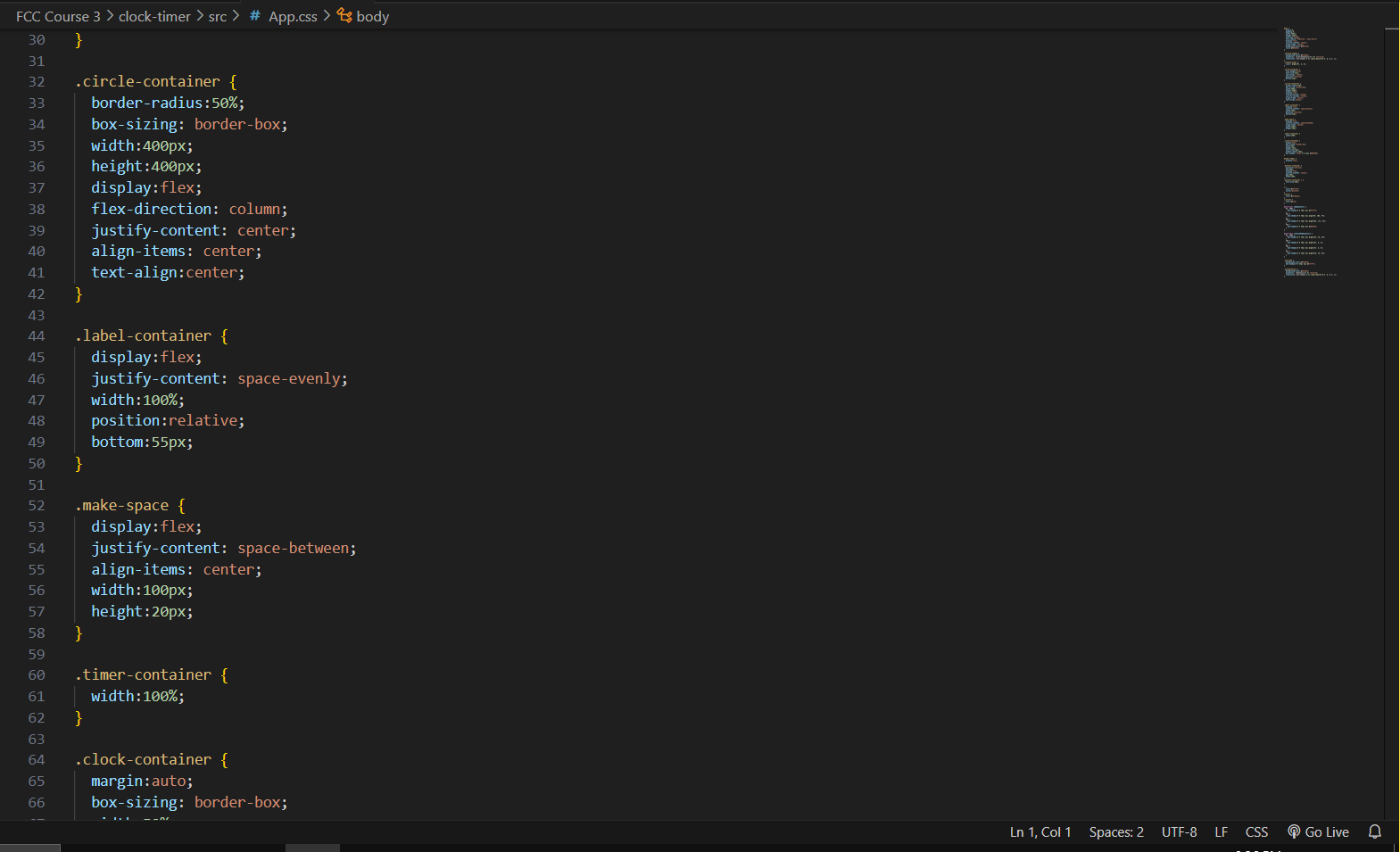Click display:flex; on line 45
This screenshot has height=852, width=1400.
(146, 357)
